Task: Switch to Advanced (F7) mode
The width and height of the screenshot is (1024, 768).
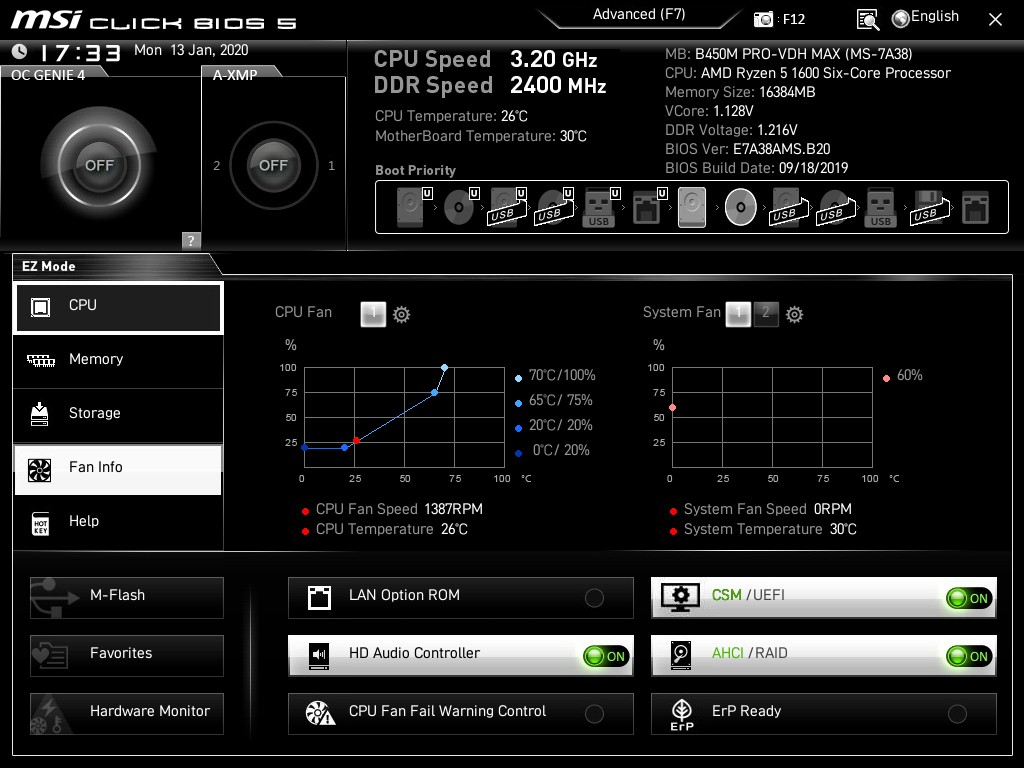Action: [639, 14]
